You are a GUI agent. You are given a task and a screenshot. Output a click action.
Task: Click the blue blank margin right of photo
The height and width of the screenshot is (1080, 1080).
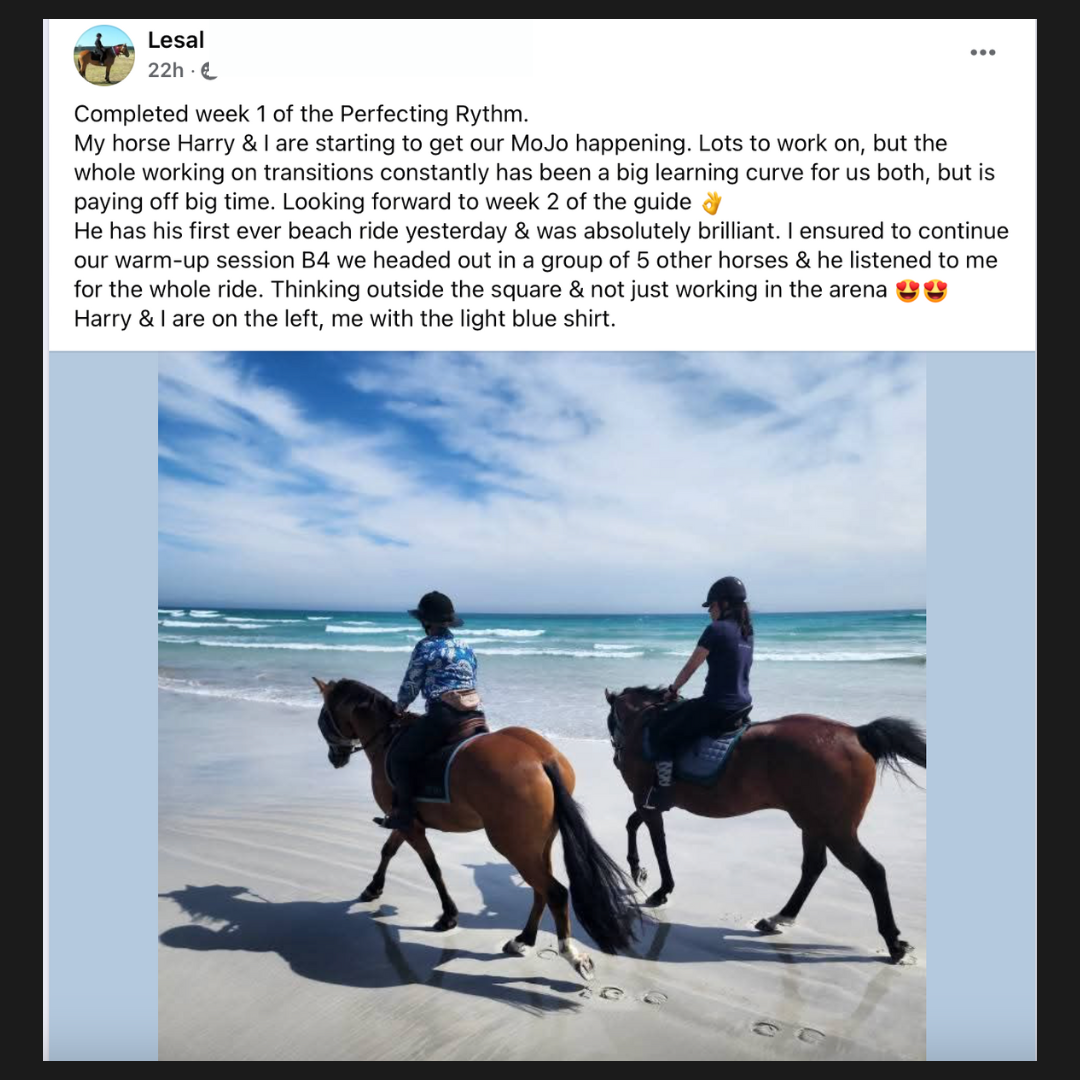pyautogui.click(x=981, y=705)
